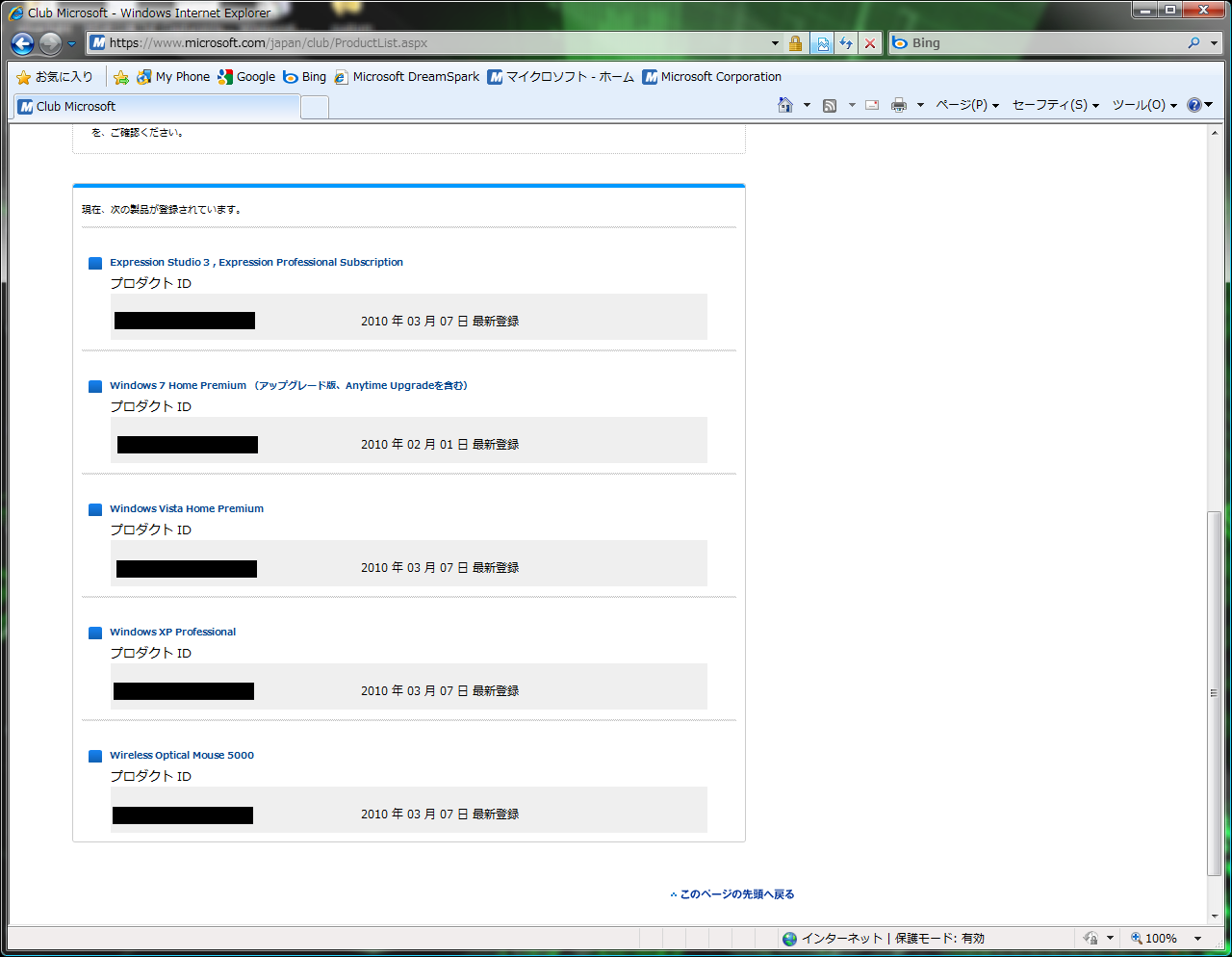This screenshot has height=957, width=1232.
Task: Expand the Print options dropdown arrow
Action: pos(920,105)
